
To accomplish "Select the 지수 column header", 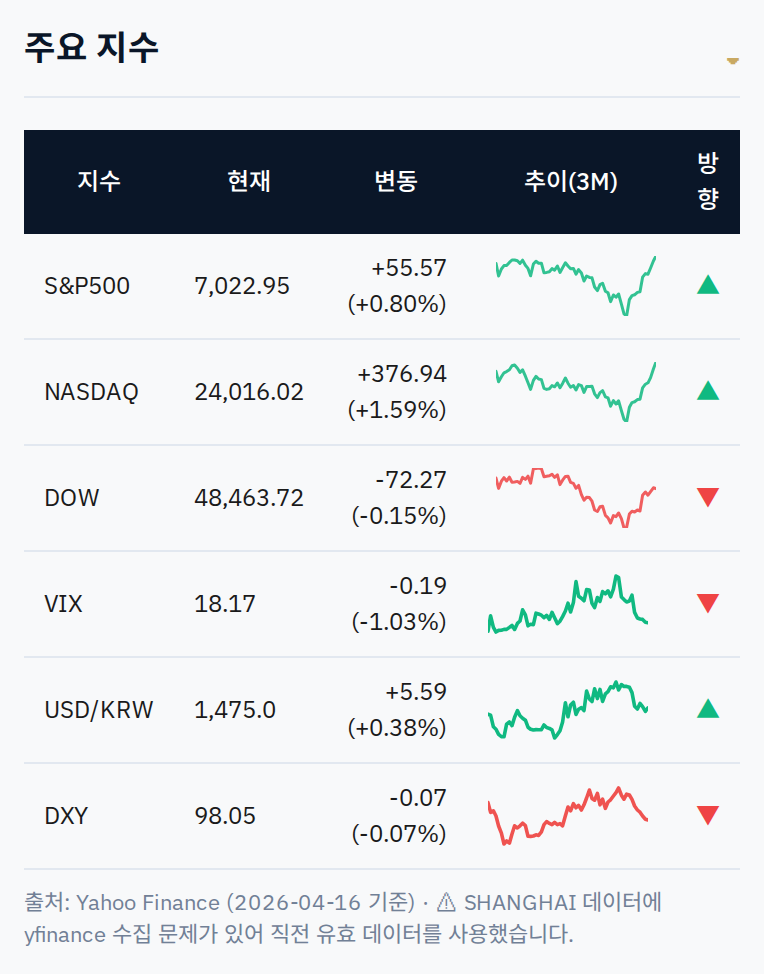I will pyautogui.click(x=99, y=181).
